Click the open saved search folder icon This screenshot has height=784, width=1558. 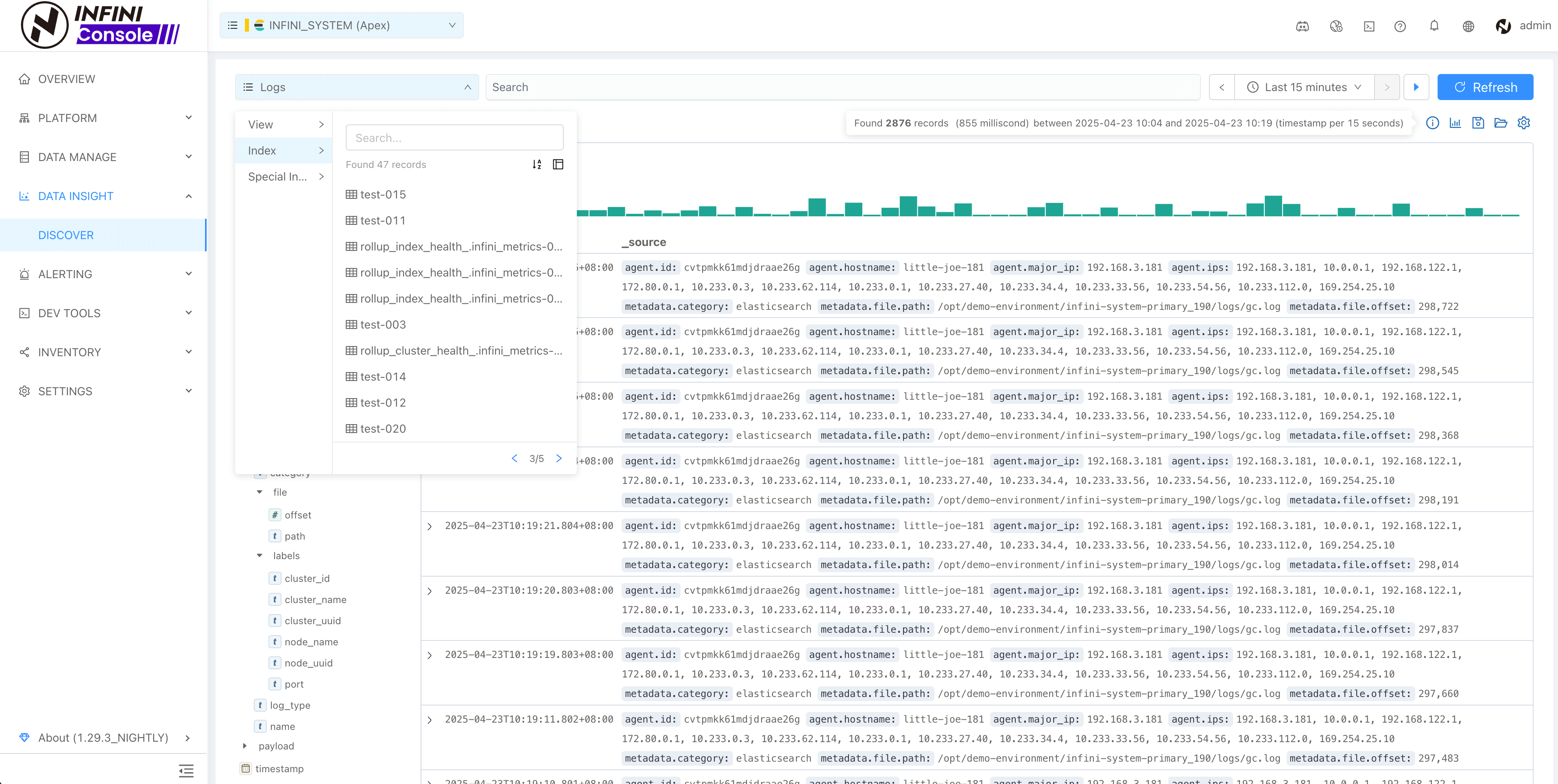click(x=1501, y=123)
